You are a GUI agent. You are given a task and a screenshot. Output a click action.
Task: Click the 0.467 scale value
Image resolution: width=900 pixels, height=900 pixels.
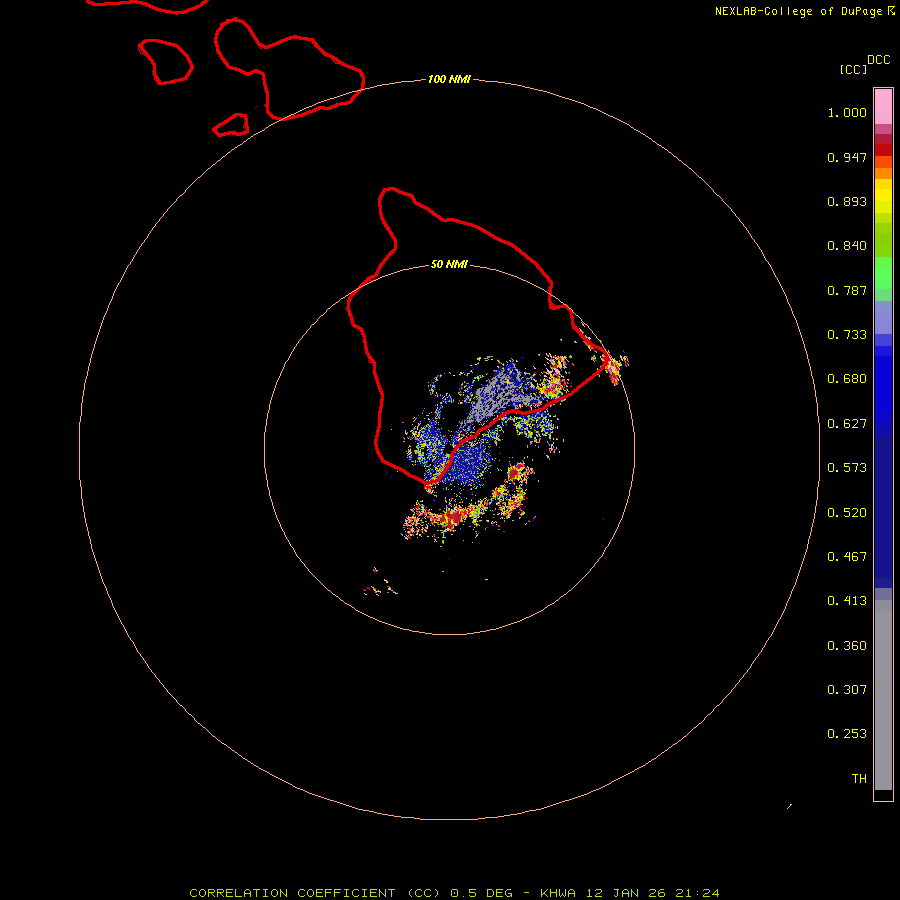pos(847,557)
